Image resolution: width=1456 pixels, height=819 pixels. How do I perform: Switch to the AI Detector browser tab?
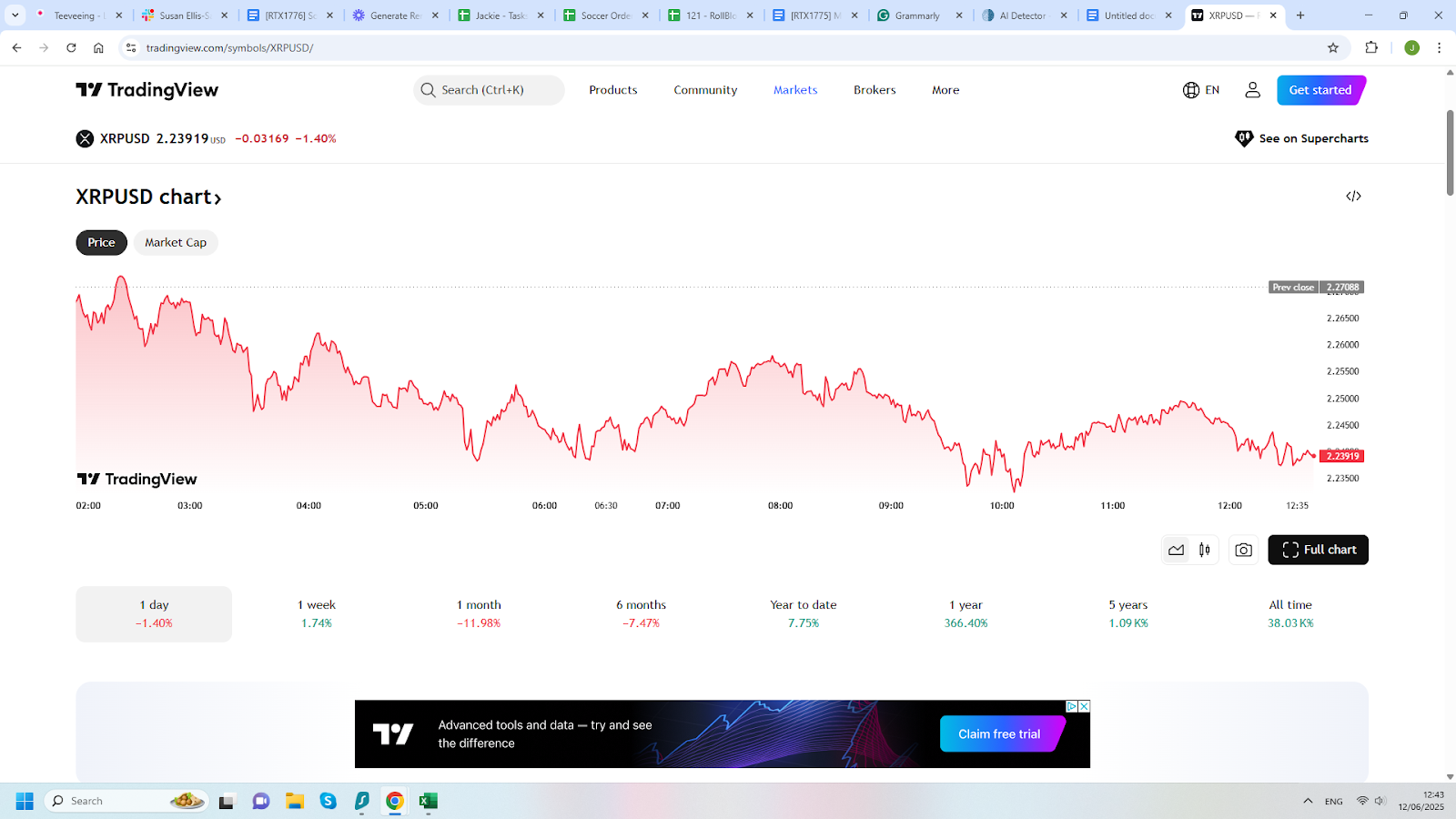pos(1024,15)
